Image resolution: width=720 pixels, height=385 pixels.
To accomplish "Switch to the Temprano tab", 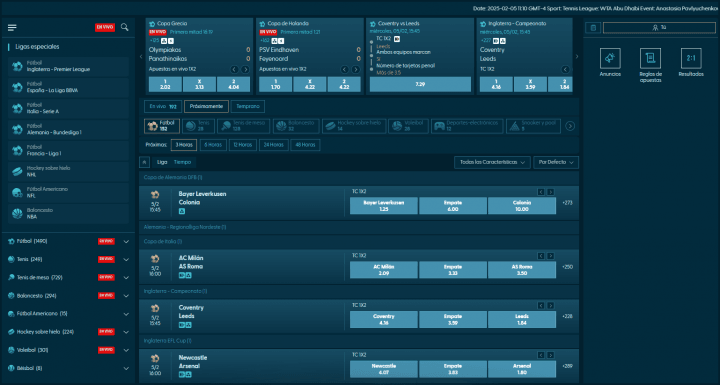I will click(x=248, y=107).
